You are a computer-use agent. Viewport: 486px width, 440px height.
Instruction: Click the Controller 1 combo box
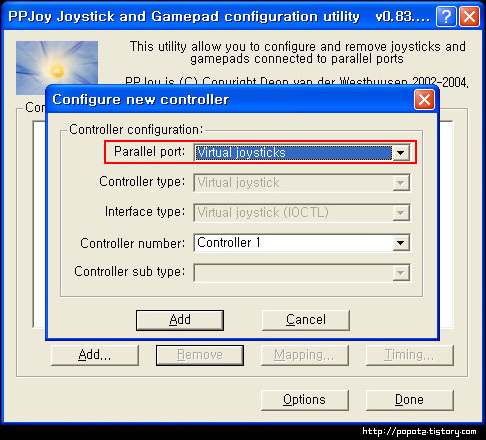pos(302,243)
